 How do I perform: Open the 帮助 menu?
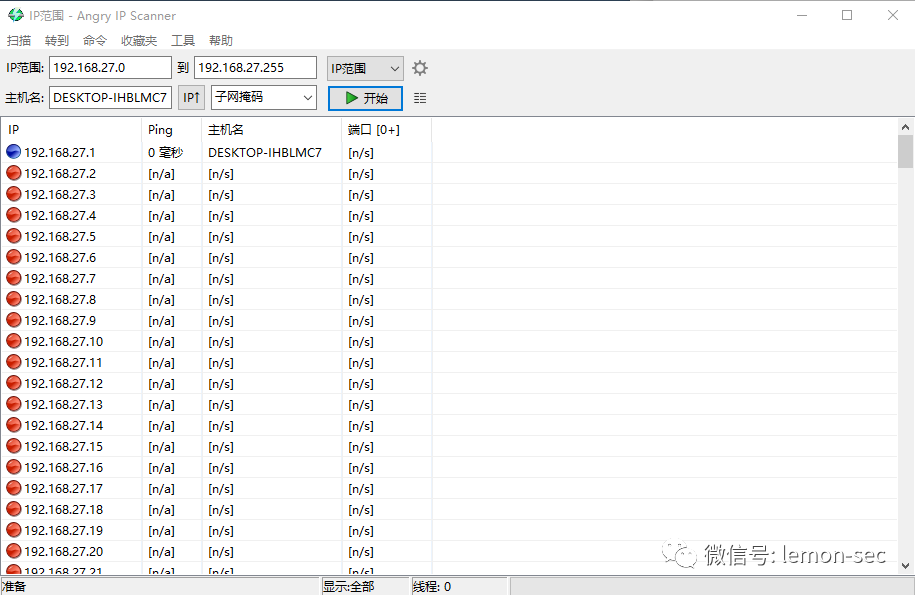click(x=221, y=40)
